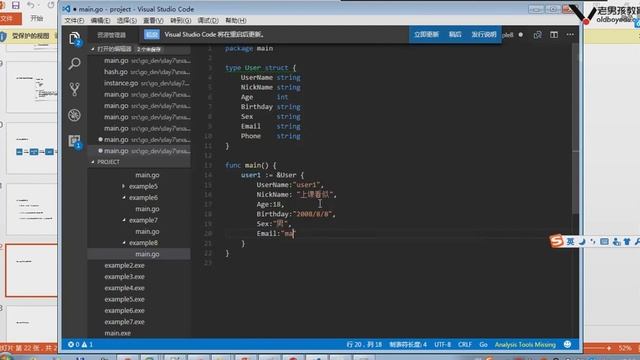Open main.go under example8 folder
The height and width of the screenshot is (360, 640).
[x=139, y=254]
